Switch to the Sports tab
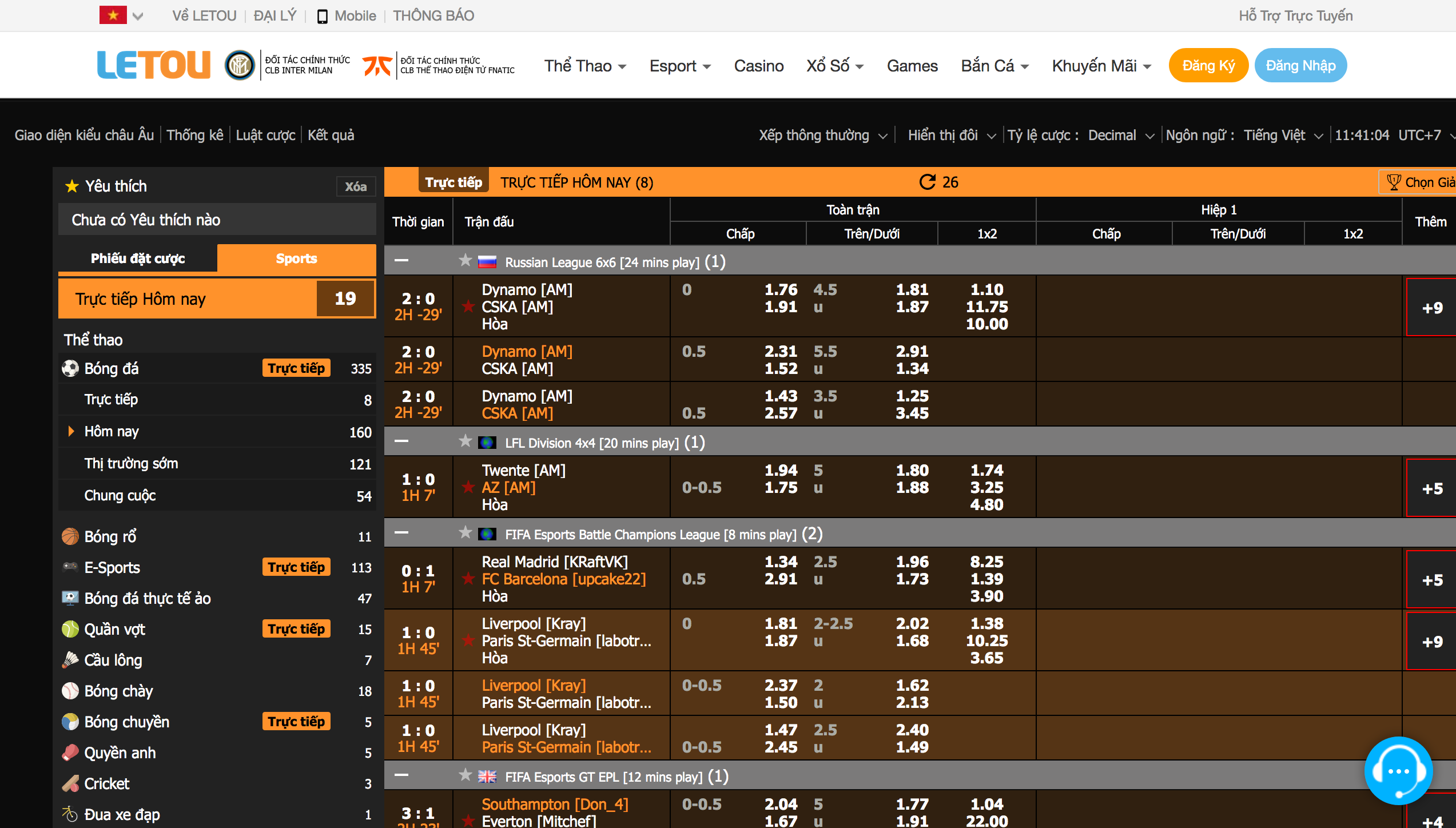This screenshot has height=828, width=1456. pos(296,258)
